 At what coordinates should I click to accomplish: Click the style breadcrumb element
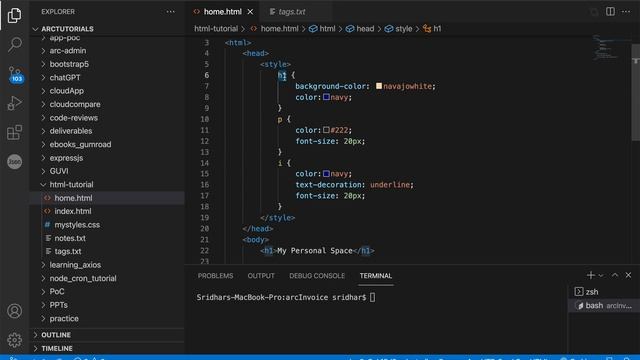(x=398, y=29)
